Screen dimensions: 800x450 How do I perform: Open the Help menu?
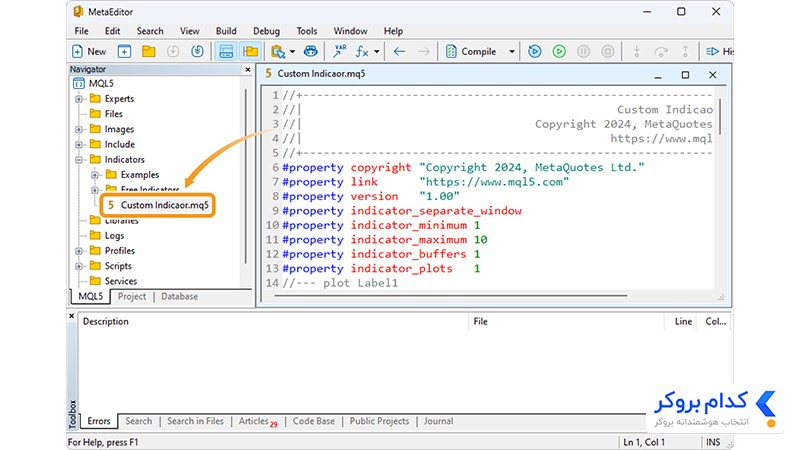[x=393, y=31]
